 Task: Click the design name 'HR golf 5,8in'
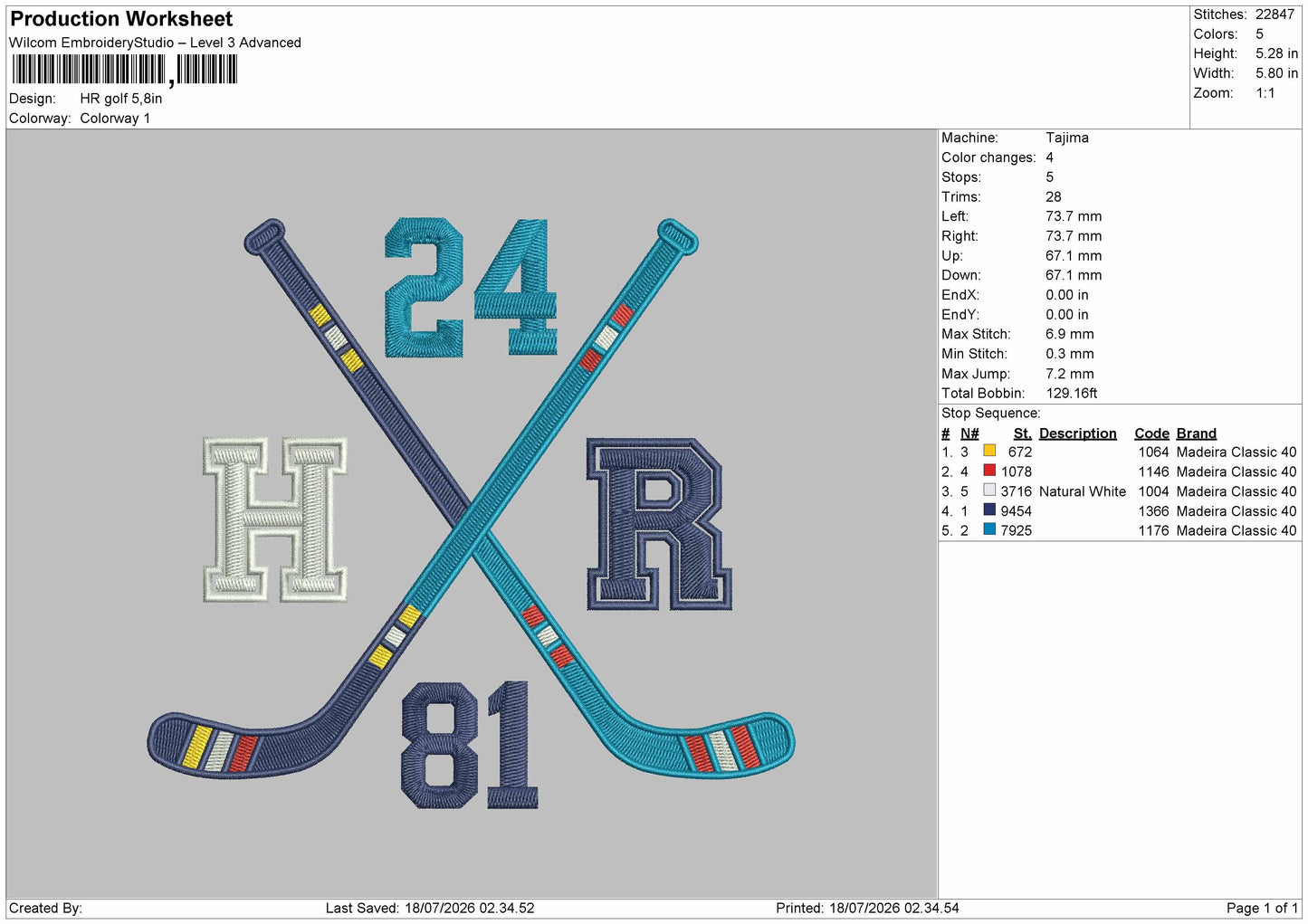pos(121,99)
